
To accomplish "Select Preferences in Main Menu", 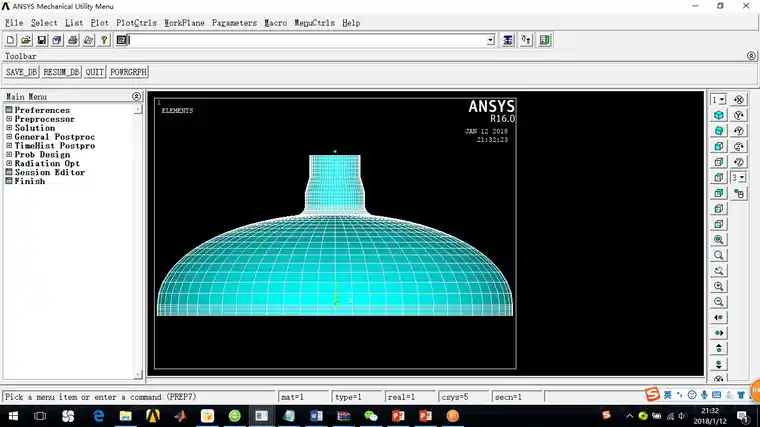I will 42,110.
